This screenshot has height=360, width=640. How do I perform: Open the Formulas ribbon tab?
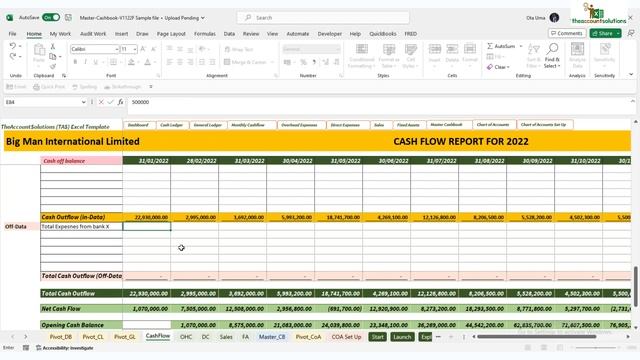coord(204,34)
